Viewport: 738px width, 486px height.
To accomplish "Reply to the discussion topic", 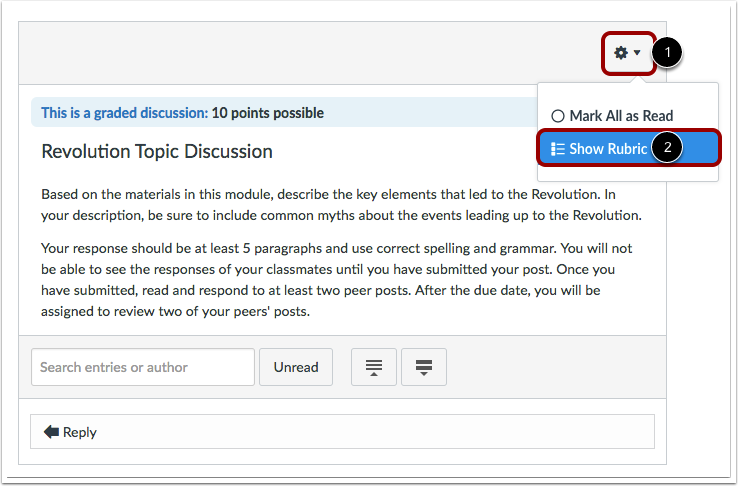I will coord(342,431).
